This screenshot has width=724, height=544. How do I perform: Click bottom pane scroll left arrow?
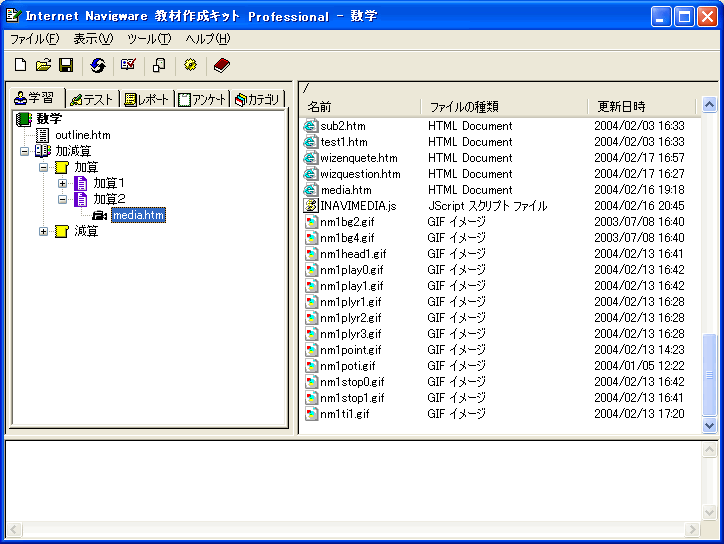tap(14, 529)
